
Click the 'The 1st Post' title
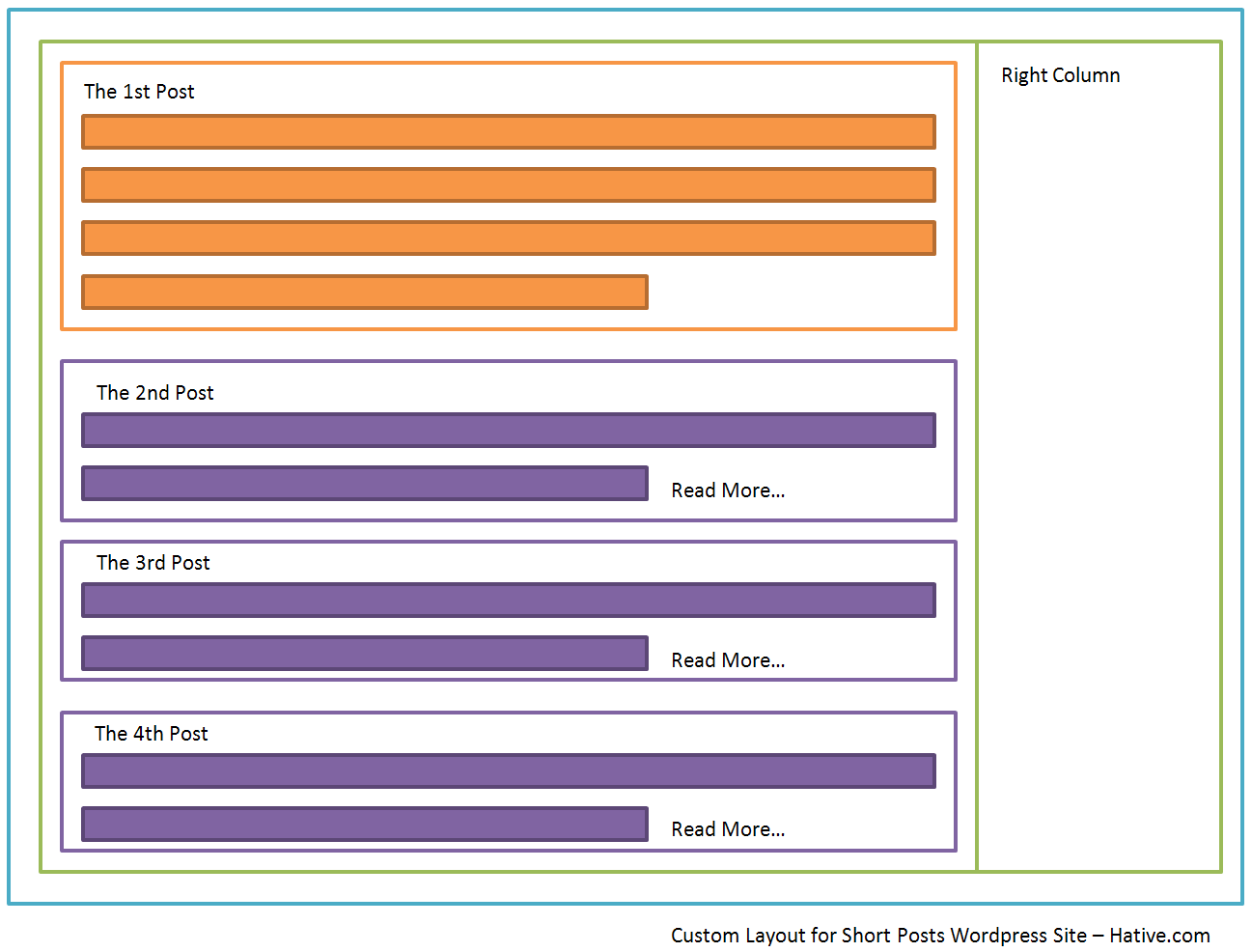[139, 92]
